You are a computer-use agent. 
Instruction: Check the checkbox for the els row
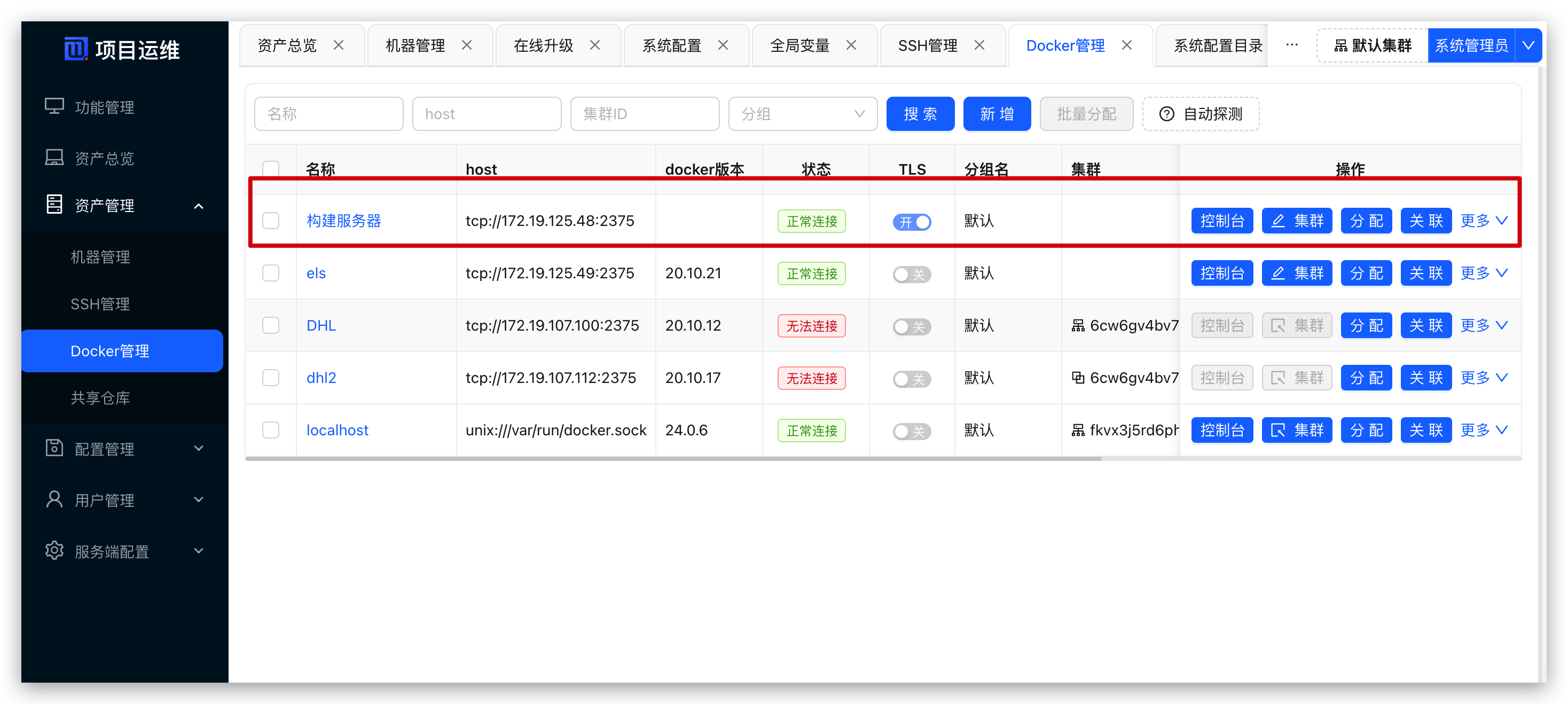point(271,273)
